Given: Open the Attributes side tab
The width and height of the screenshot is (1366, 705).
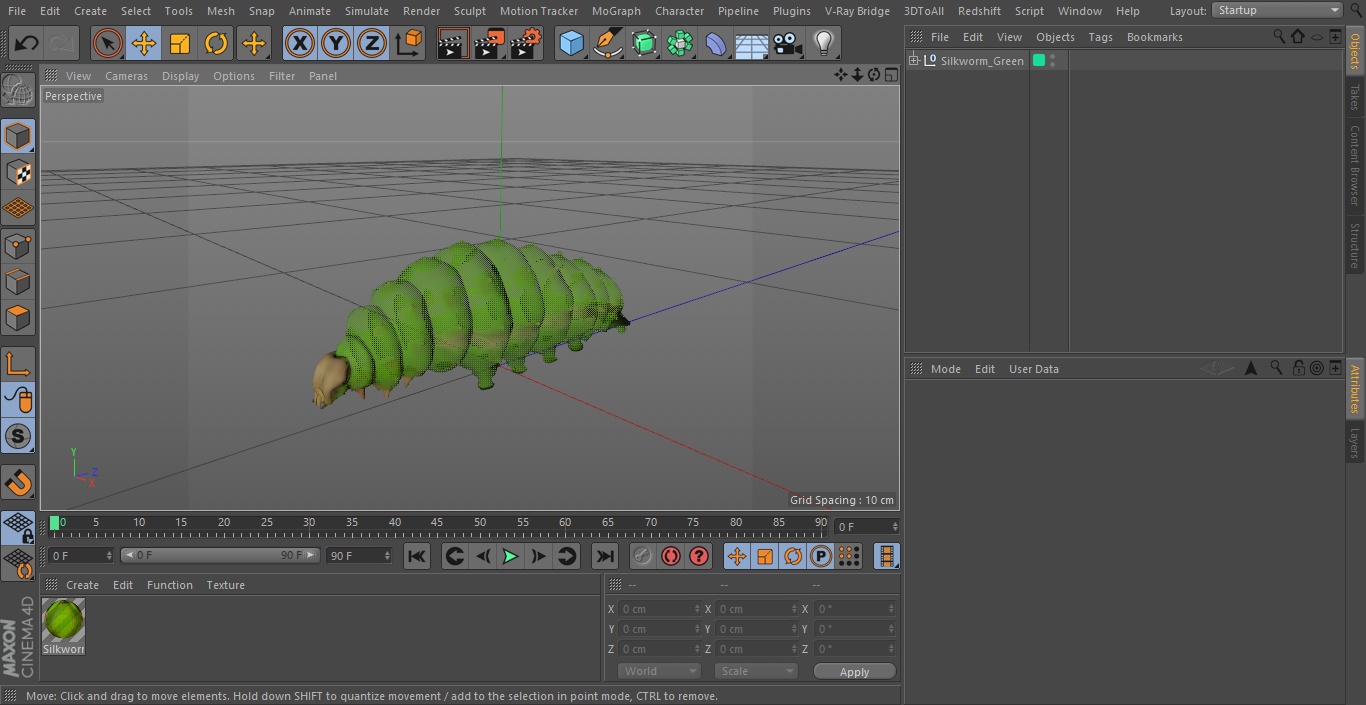Looking at the screenshot, I should pyautogui.click(x=1355, y=390).
